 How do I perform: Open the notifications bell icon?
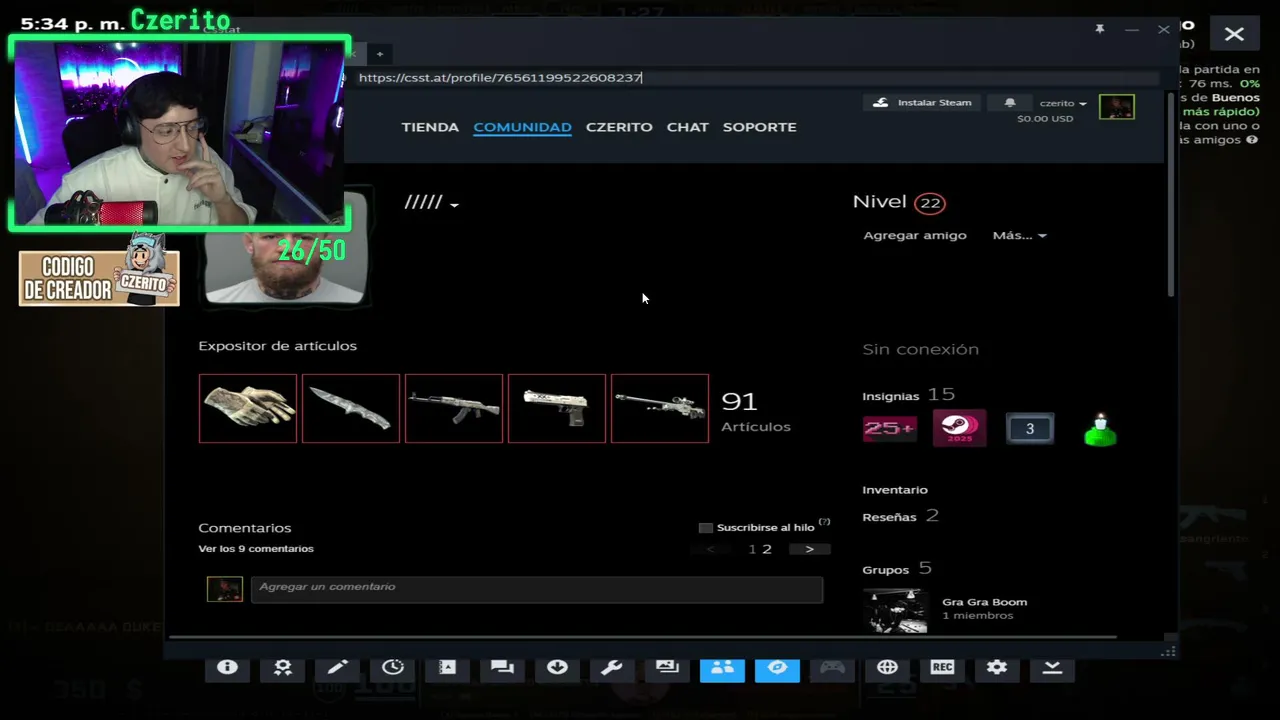tap(1010, 103)
